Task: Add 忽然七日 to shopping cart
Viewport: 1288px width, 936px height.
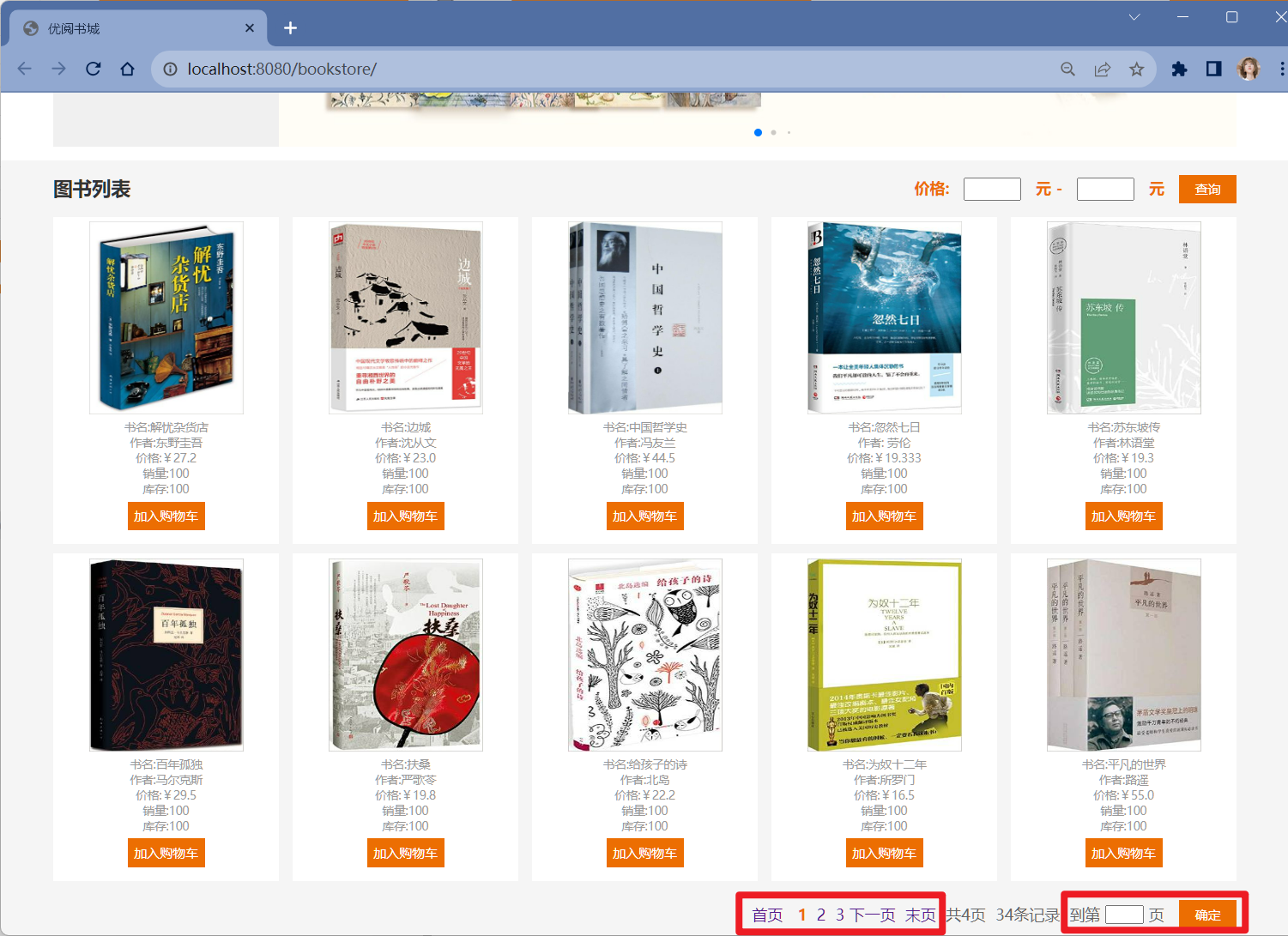Action: [884, 516]
